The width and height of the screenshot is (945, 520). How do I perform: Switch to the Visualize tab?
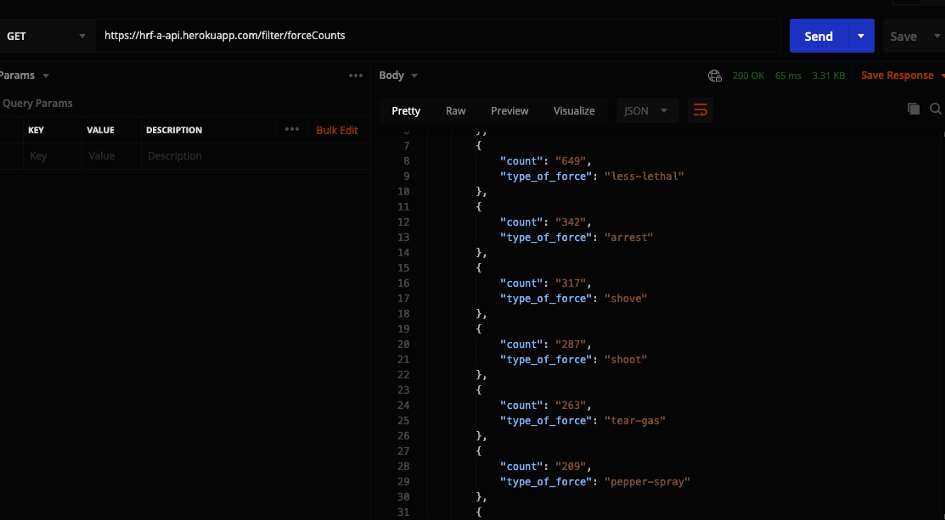(574, 111)
